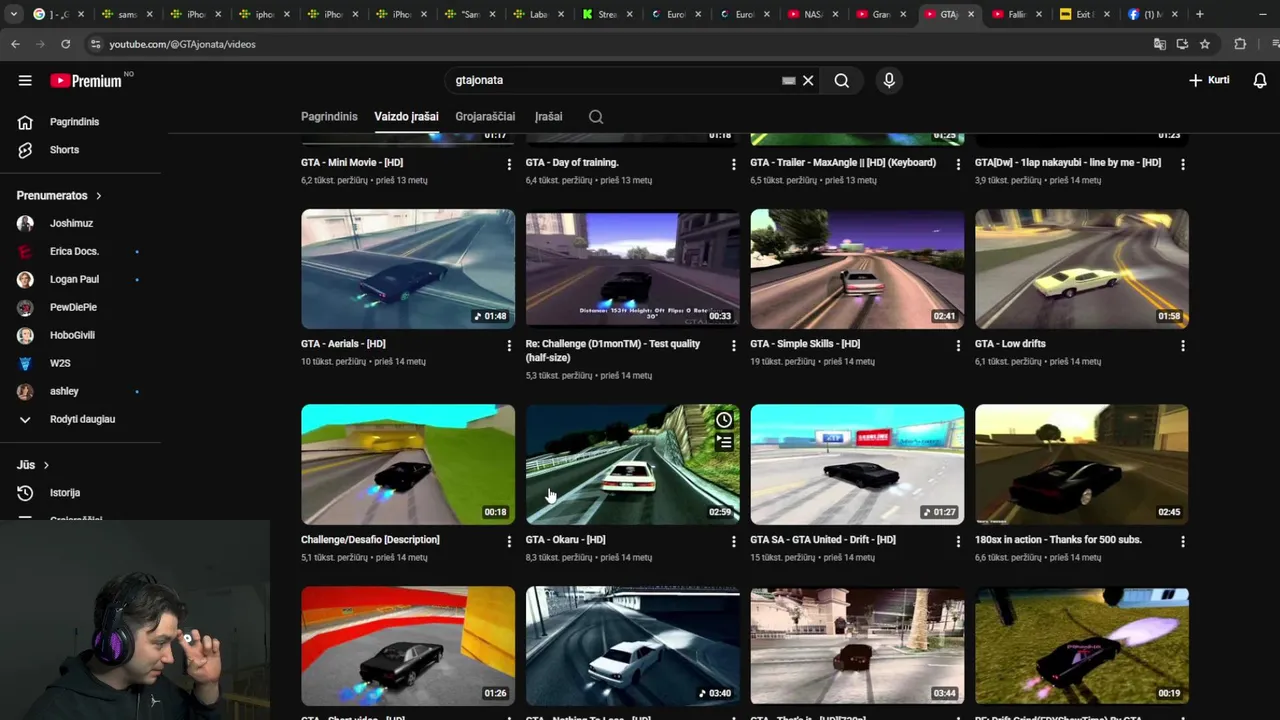The image size is (1280, 720).
Task: Open options menu for GTA - Day of training
Action: (x=733, y=164)
